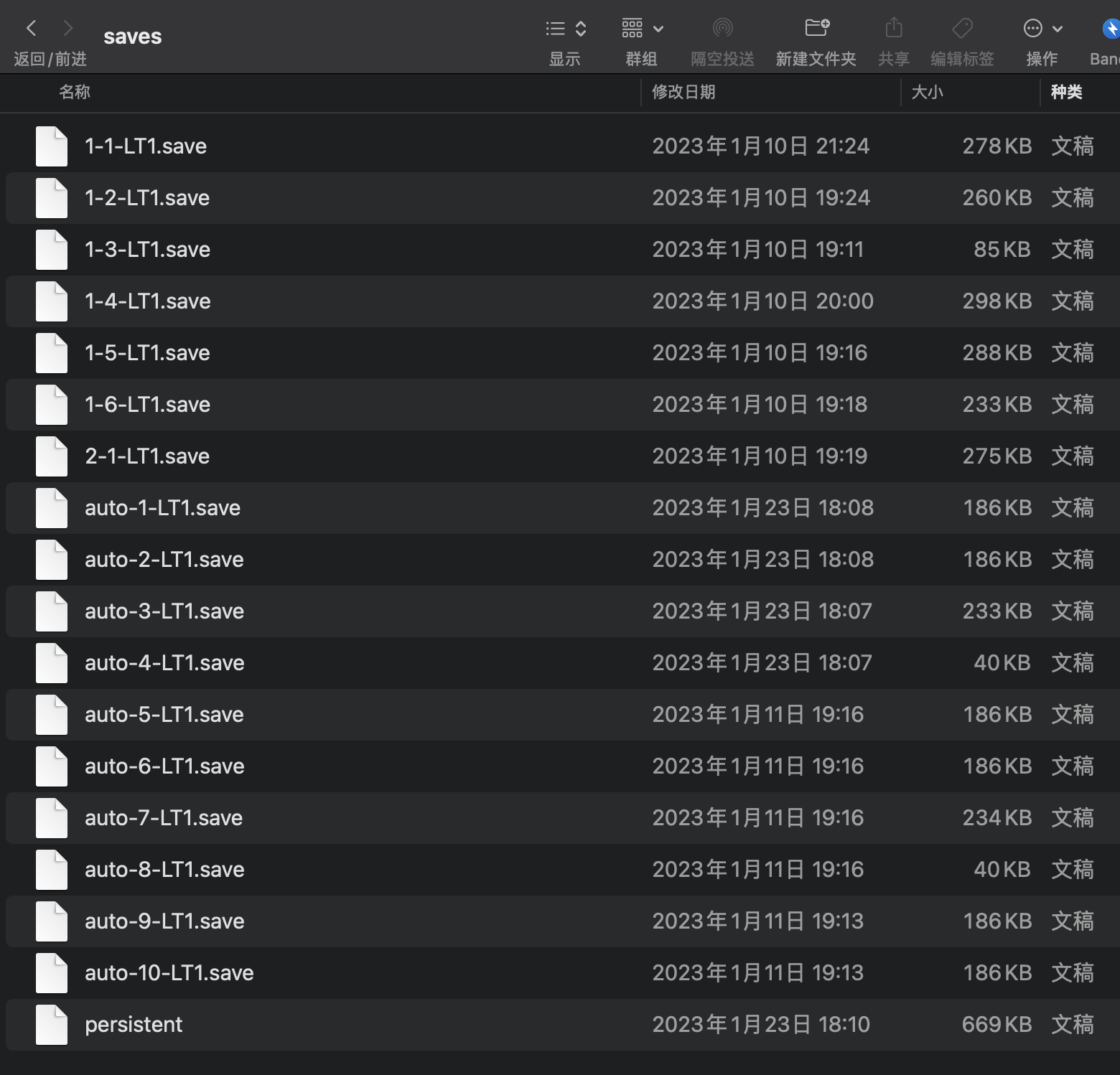
Task: Open the group-by options dropdown
Action: pos(642,29)
